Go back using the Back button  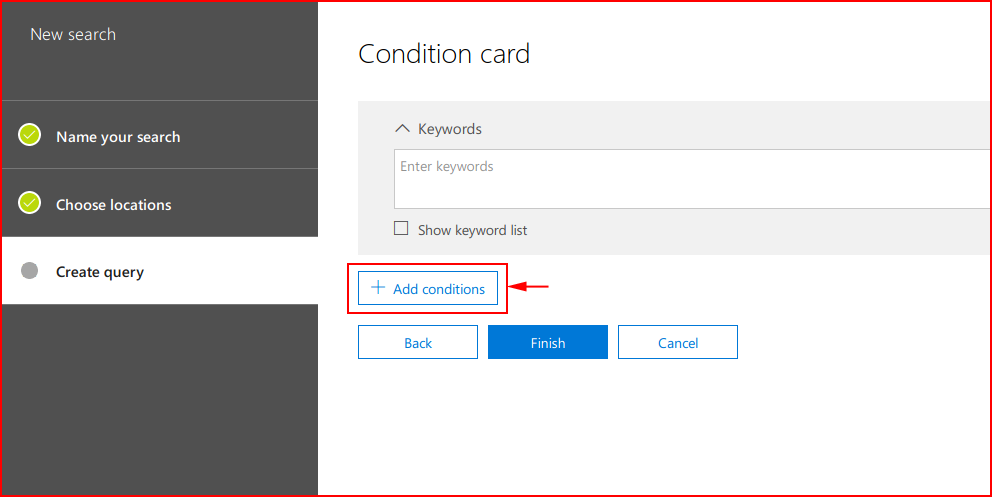(x=418, y=342)
